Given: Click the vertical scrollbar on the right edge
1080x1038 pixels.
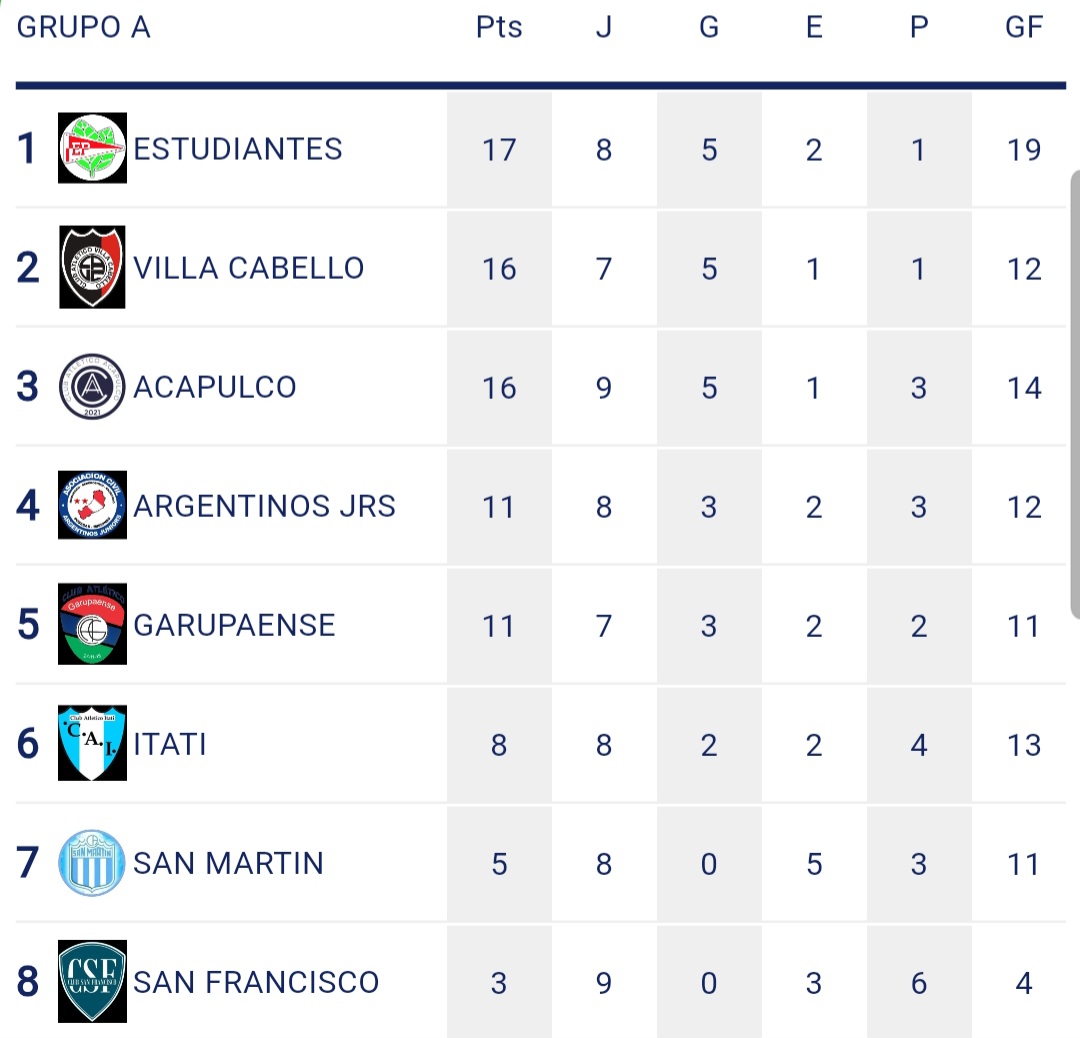Looking at the screenshot, I should pos(1074,390).
